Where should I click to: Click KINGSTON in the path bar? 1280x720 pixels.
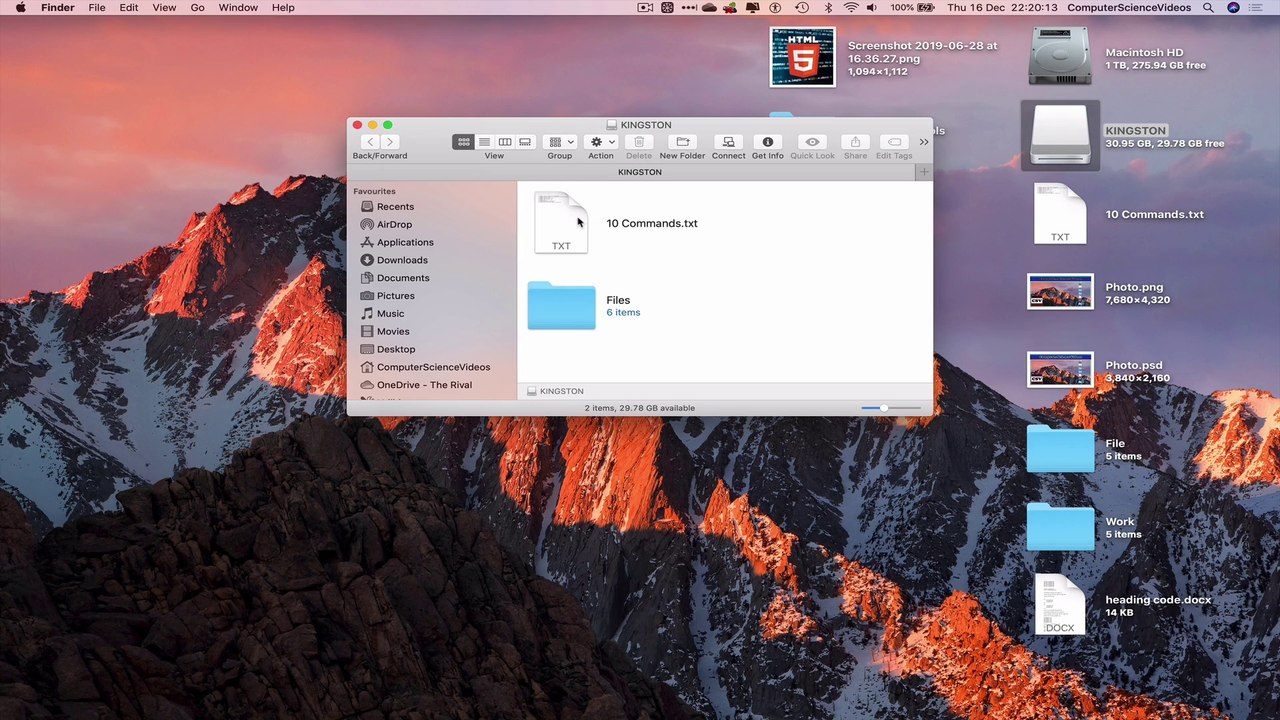[555, 391]
